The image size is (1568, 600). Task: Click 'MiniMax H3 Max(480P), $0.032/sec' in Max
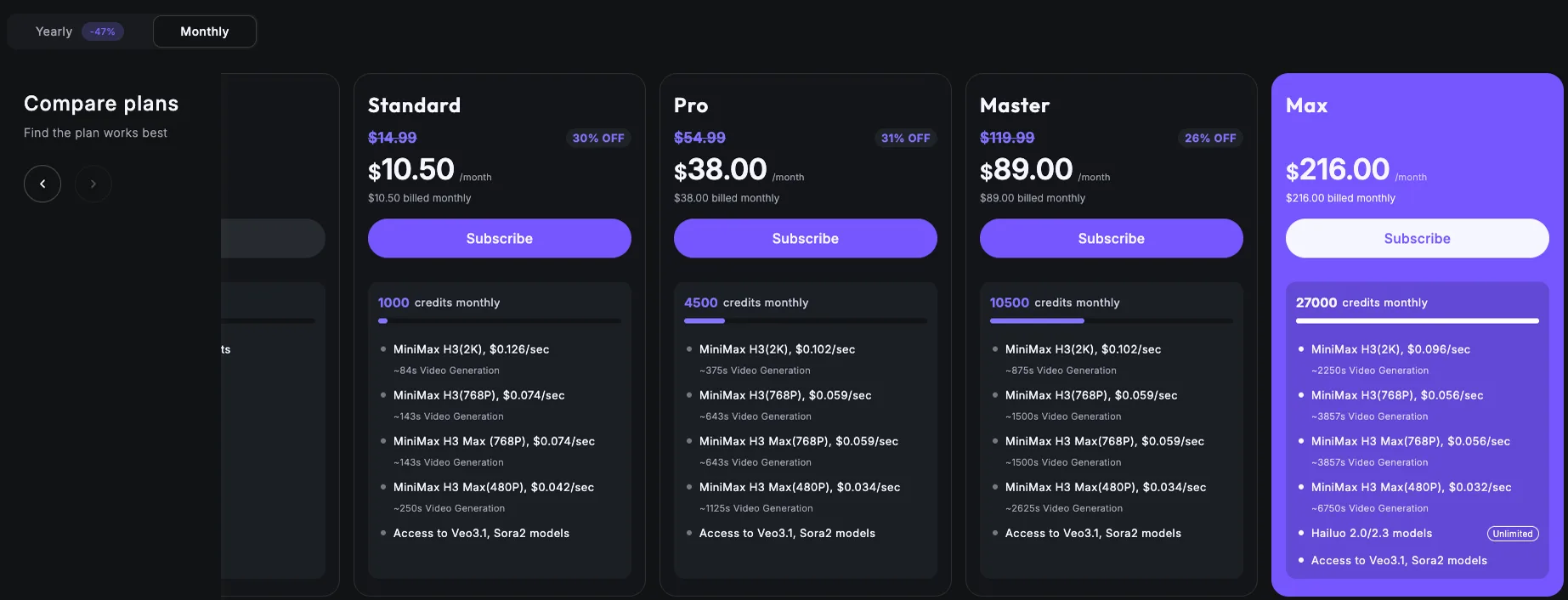[x=1411, y=487]
